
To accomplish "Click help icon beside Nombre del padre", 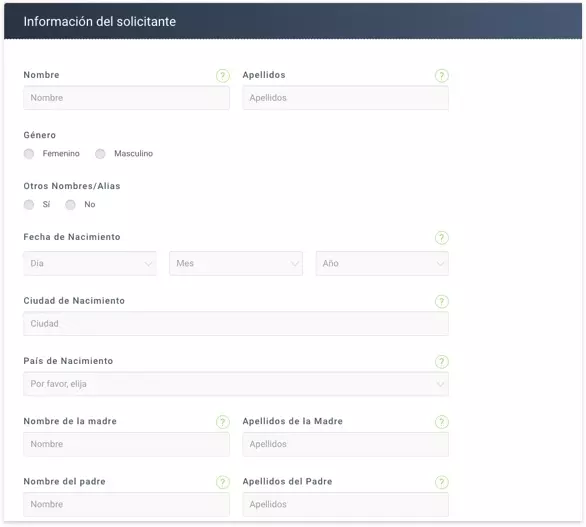I will click(222, 482).
